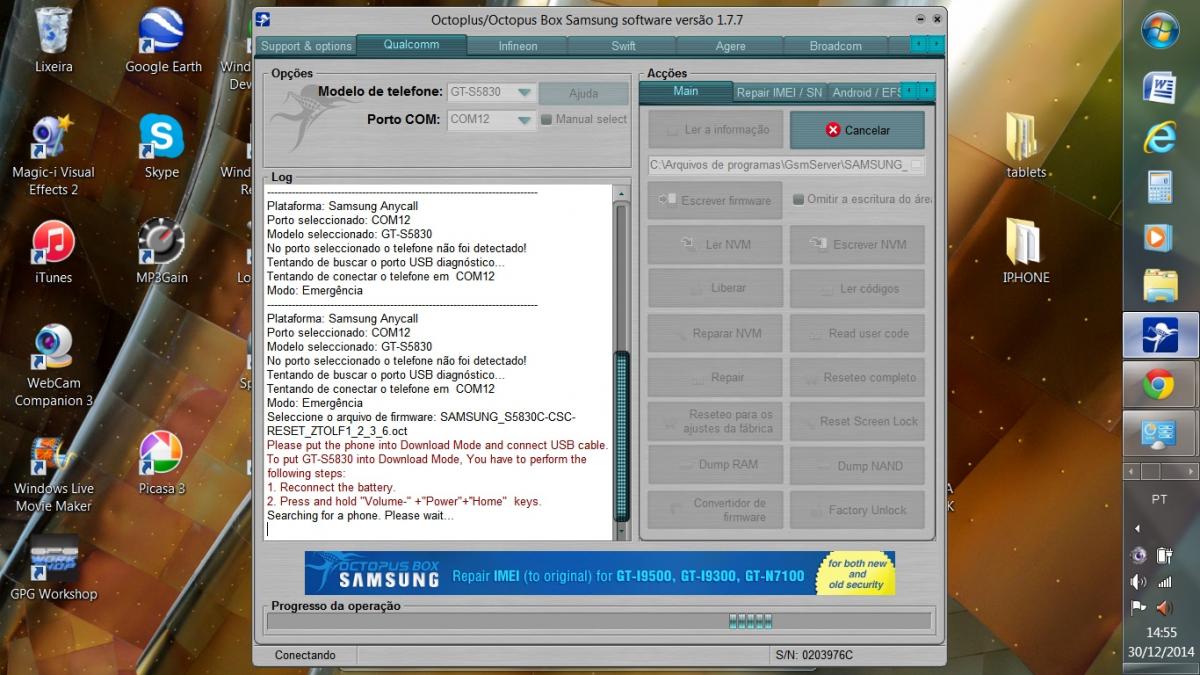Switch to the Infineon tab

pos(517,46)
